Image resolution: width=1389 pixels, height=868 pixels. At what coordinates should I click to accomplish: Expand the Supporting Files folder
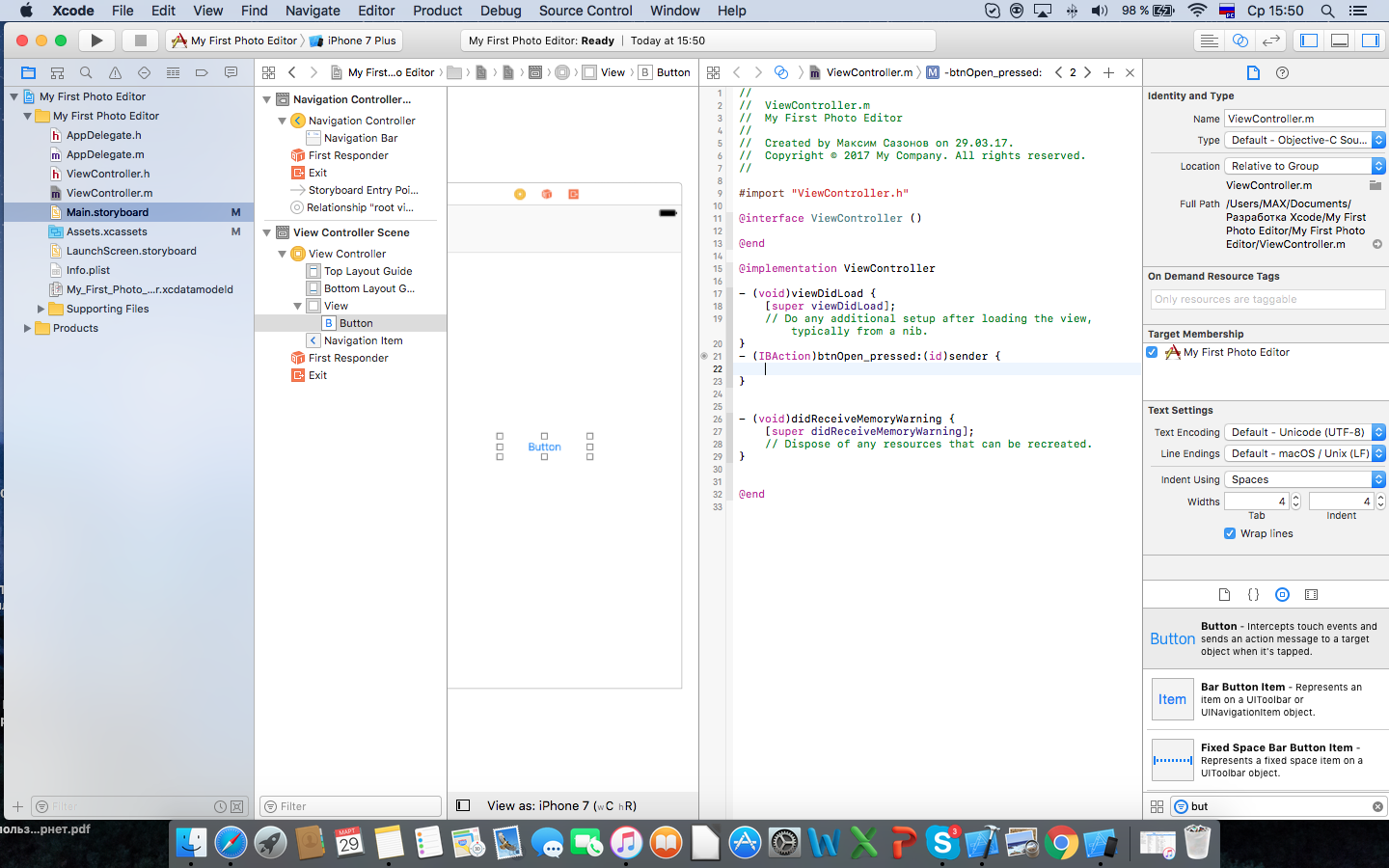click(x=41, y=309)
